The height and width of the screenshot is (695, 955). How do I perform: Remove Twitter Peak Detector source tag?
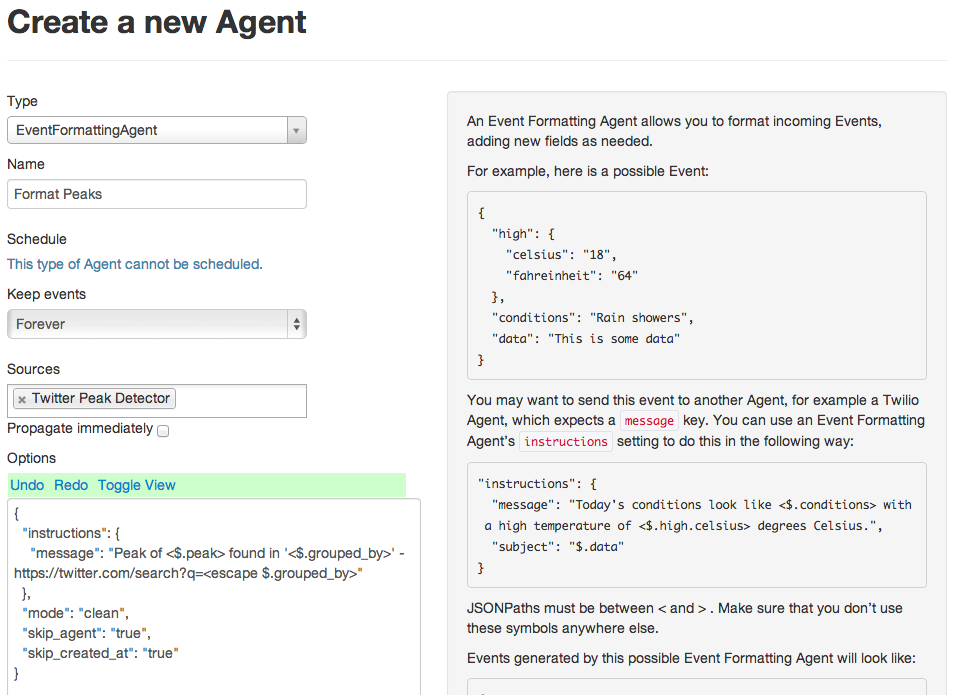[x=22, y=400]
